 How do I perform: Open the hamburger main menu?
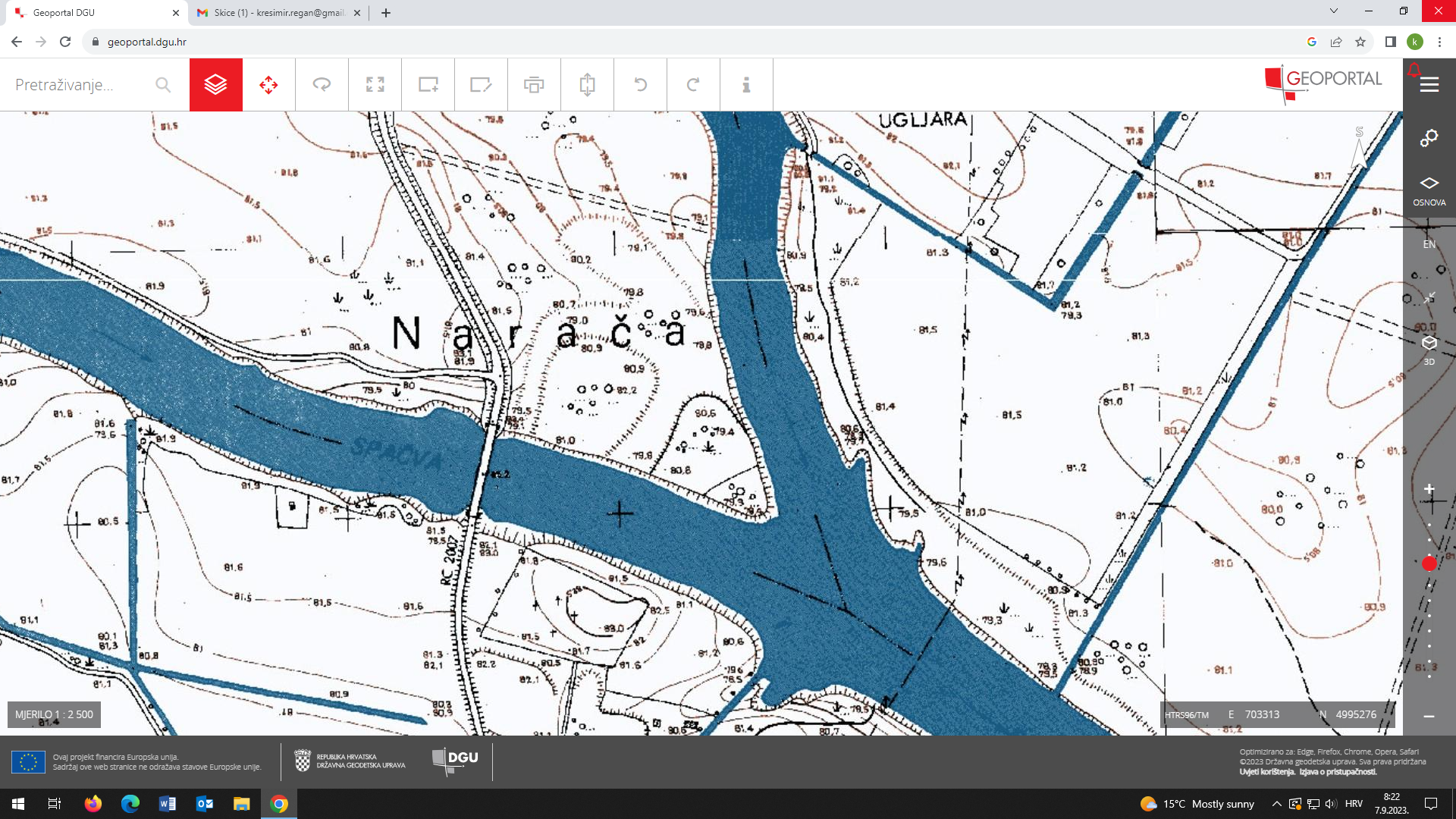click(x=1429, y=85)
